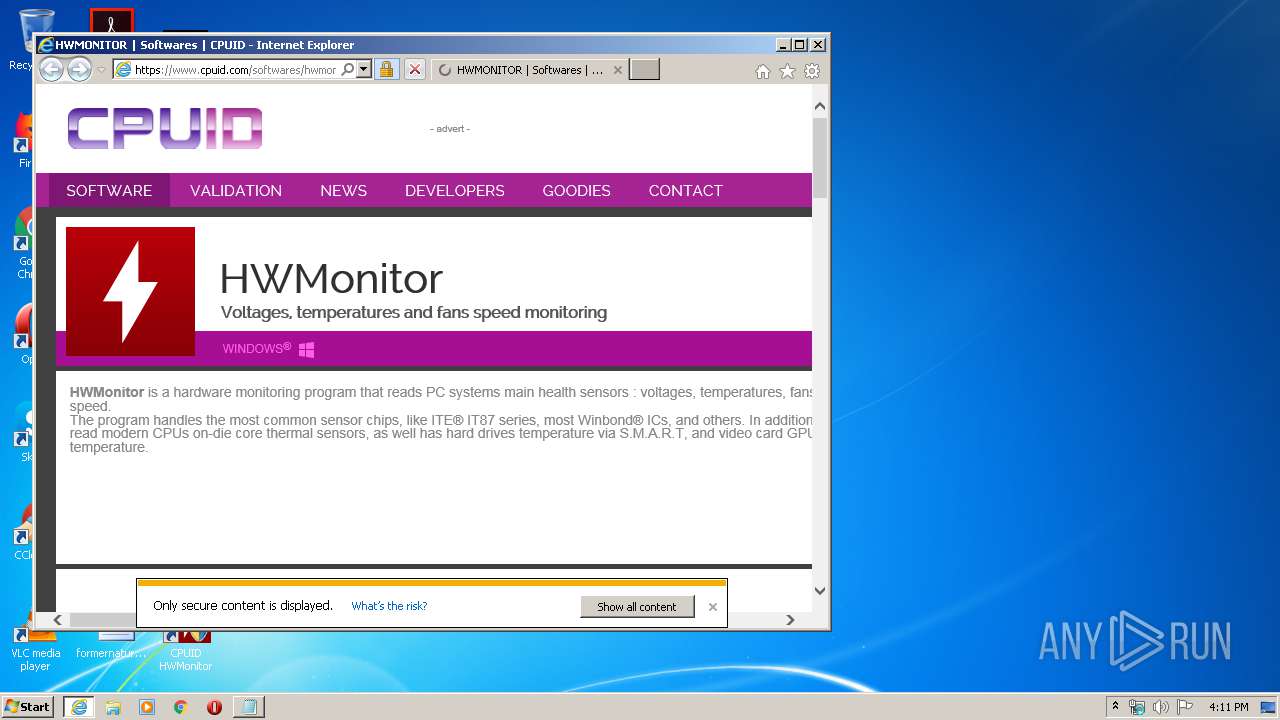Click the 'HWMonitor' page heading
The image size is (1280, 720).
pos(331,278)
